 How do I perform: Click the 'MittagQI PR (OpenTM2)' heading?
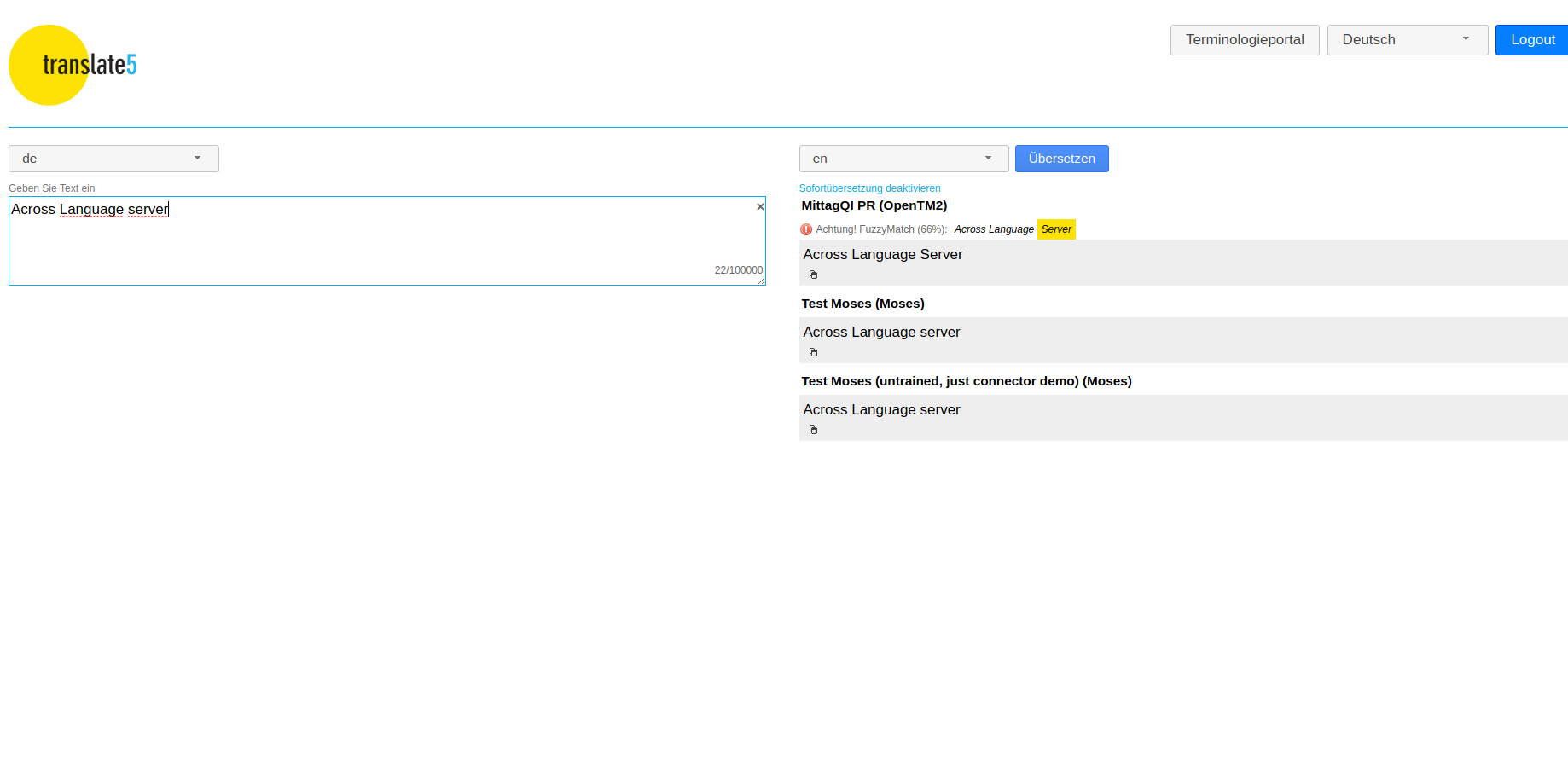click(x=874, y=205)
